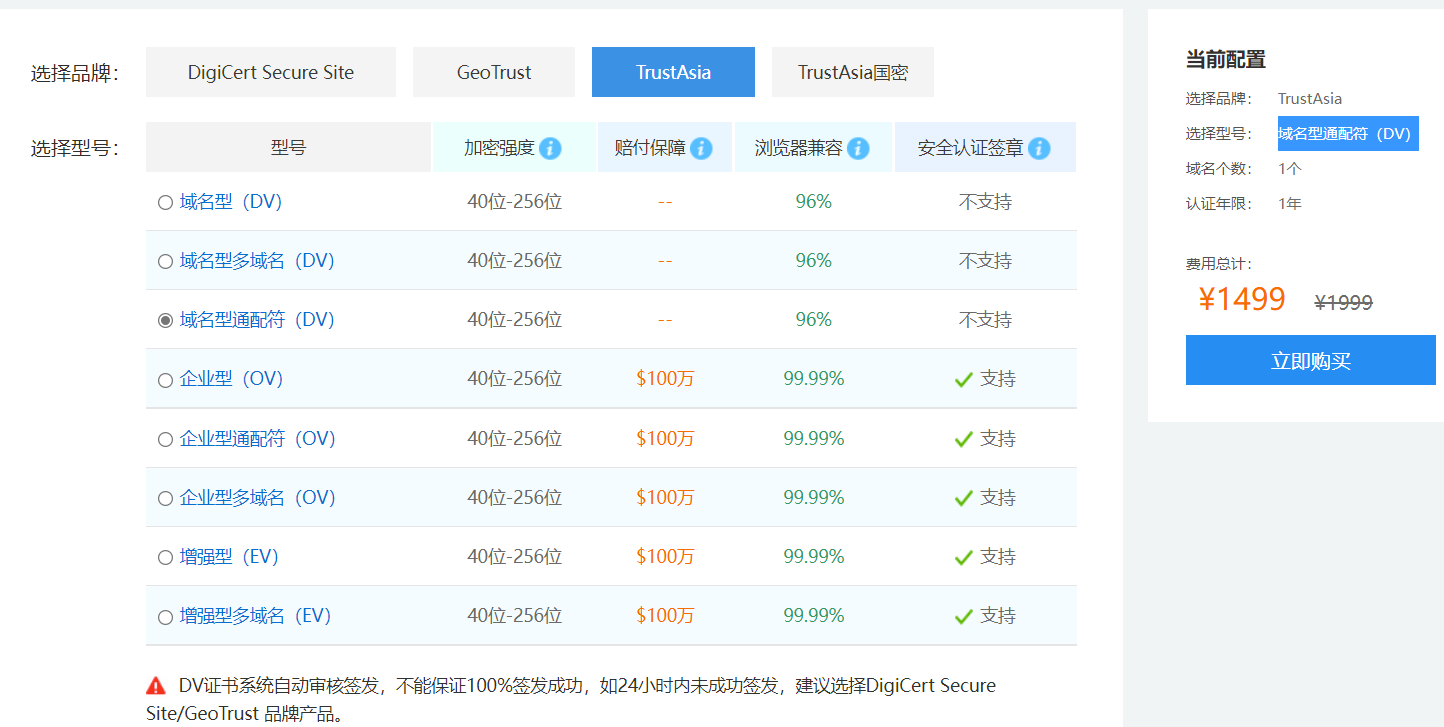
Task: Click the 1个 domain count value
Action: [1290, 169]
